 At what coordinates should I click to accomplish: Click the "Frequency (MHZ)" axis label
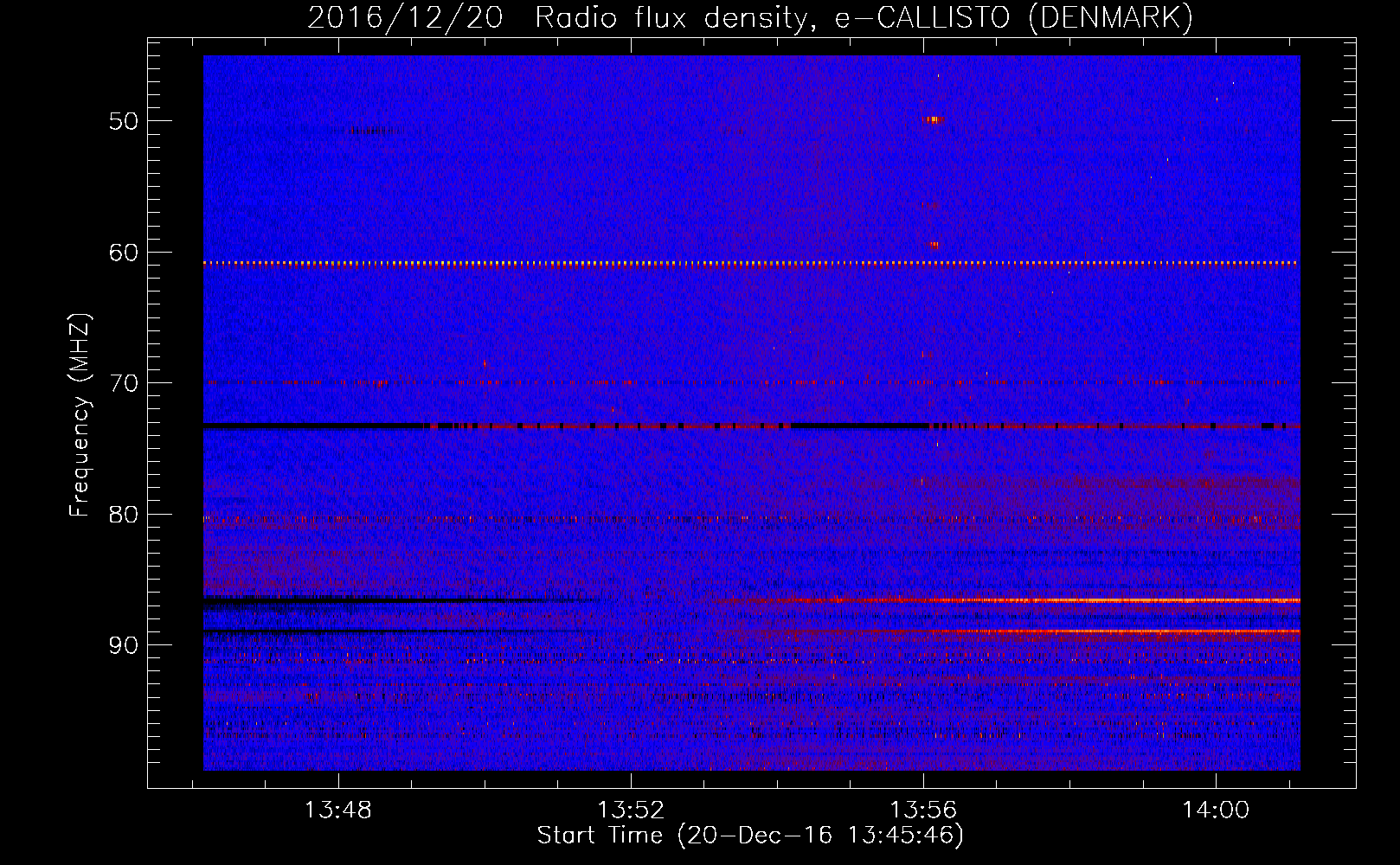pyautogui.click(x=80, y=415)
